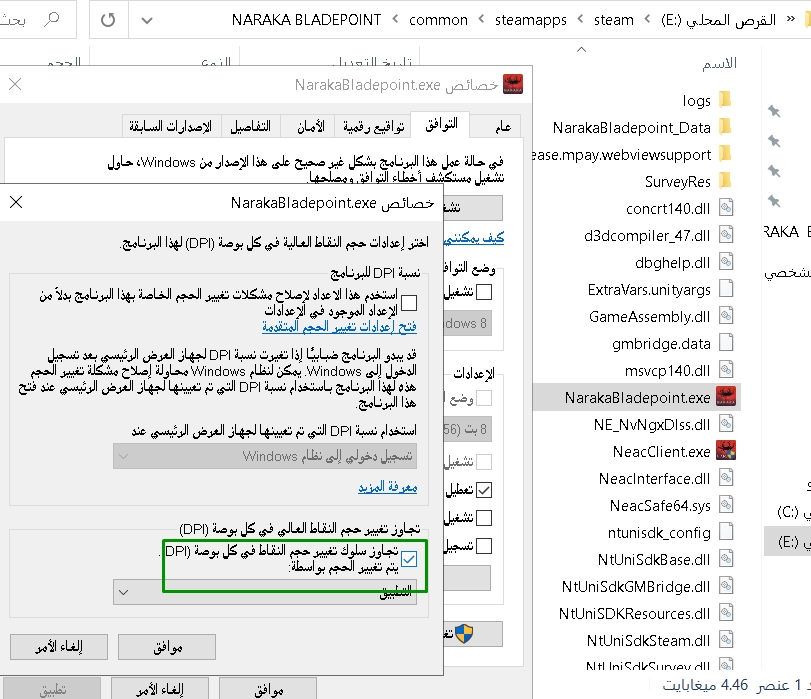Toggle the program DPI fix settings checkbox

(409, 303)
